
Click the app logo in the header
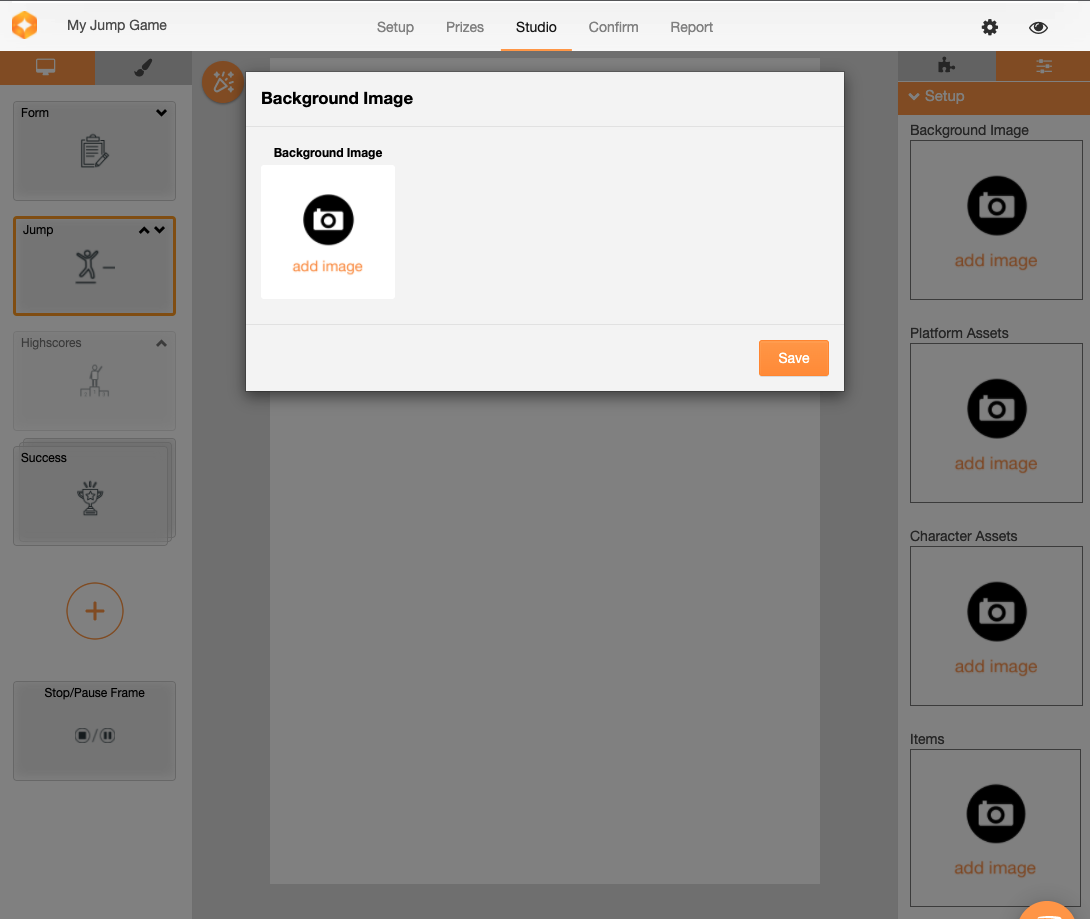click(25, 26)
